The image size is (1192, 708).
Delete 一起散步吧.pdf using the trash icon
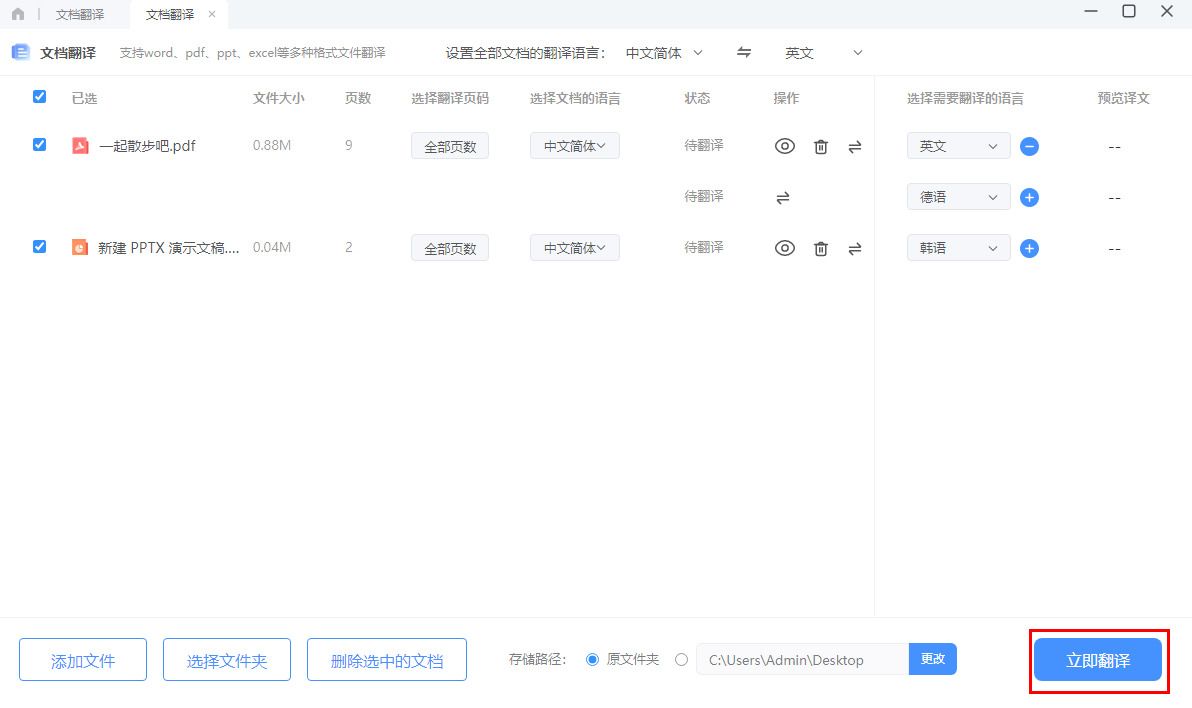click(821, 147)
